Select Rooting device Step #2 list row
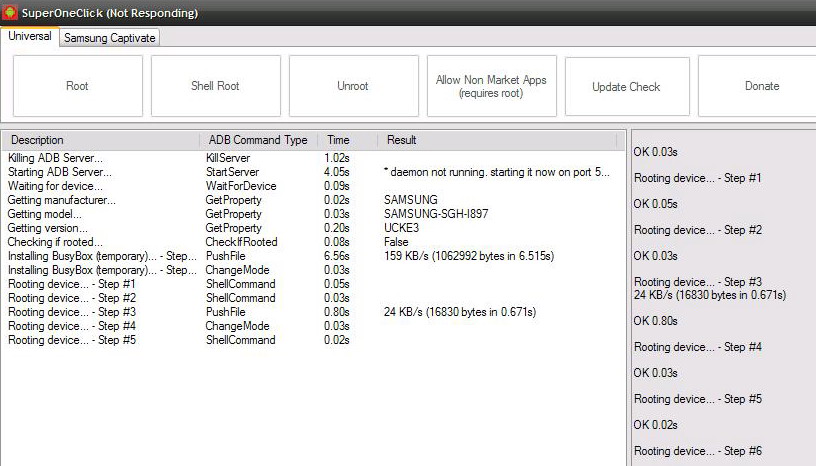This screenshot has width=816, height=466. [x=312, y=298]
